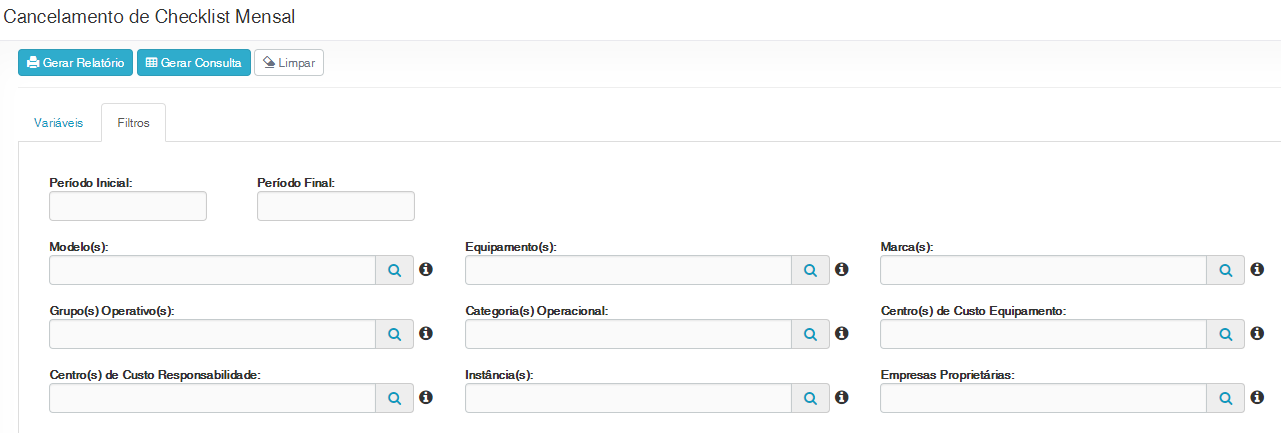Search Centro(s) de Custo Responsabilidade lookup
This screenshot has height=433, width=1281.
click(394, 398)
